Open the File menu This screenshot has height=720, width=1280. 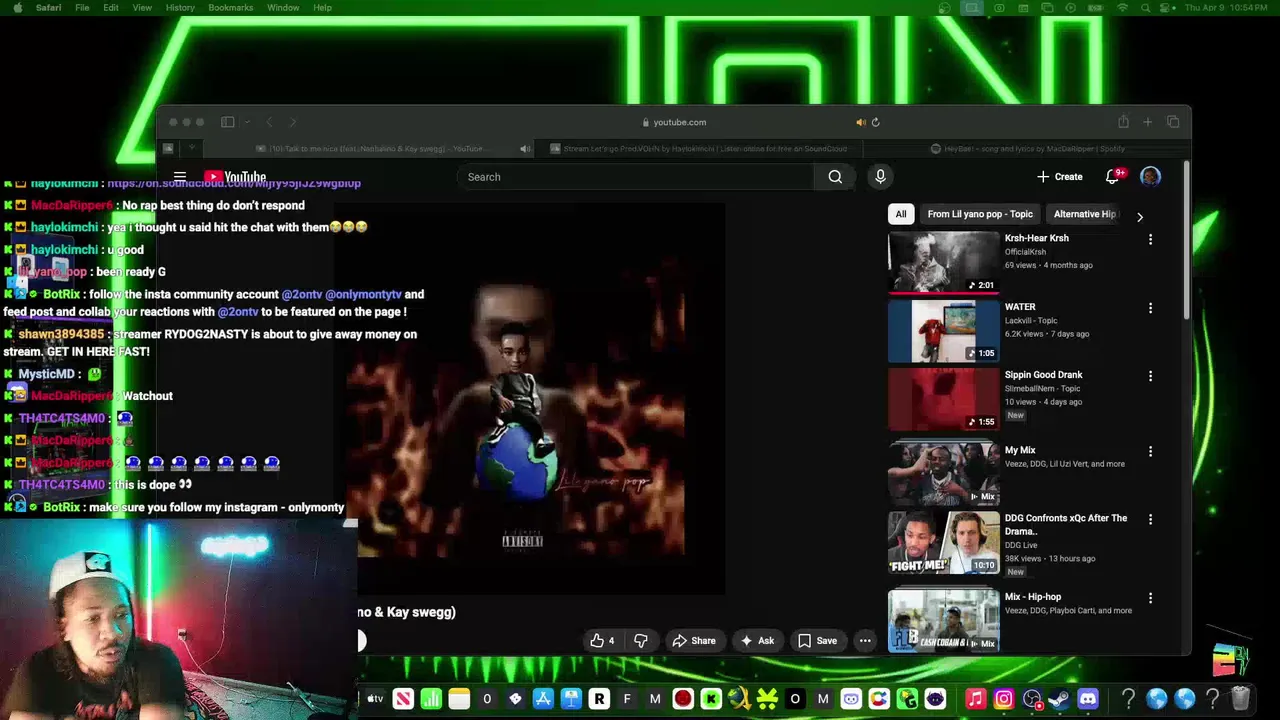pos(82,7)
